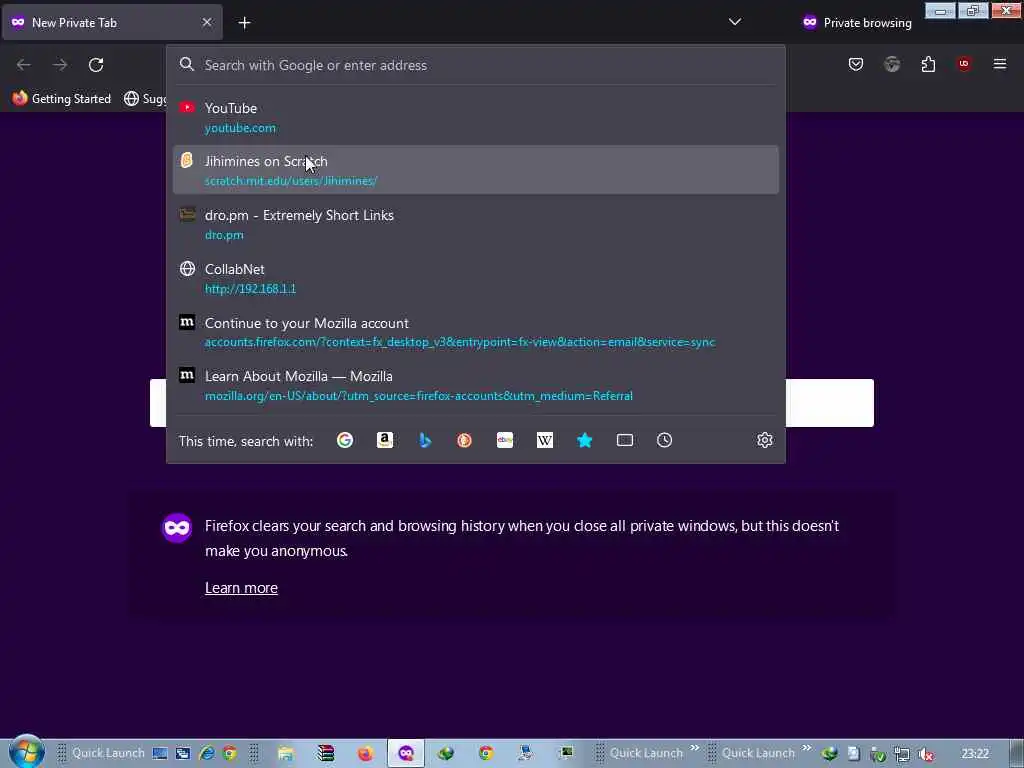Image resolution: width=1024 pixels, height=768 pixels.
Task: Open search settings gear icon
Action: click(x=765, y=440)
